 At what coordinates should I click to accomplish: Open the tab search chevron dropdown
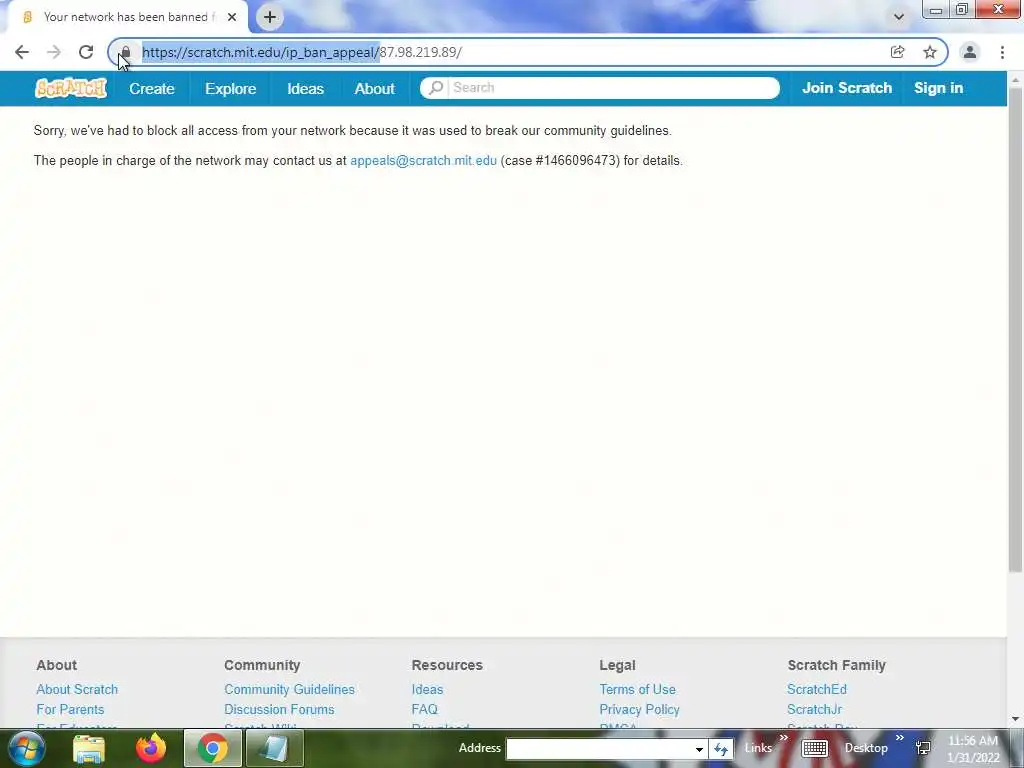899,17
